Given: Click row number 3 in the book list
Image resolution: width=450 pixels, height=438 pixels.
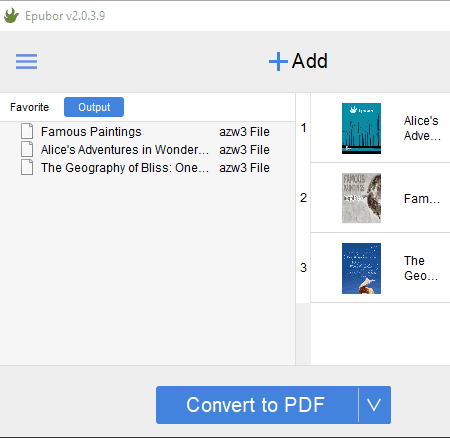Looking at the screenshot, I should pyautogui.click(x=303, y=268).
